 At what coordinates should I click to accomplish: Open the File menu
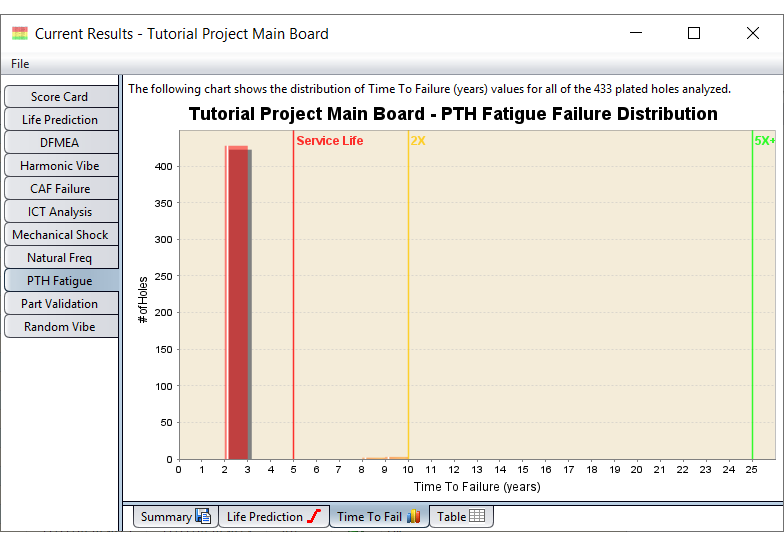click(x=20, y=64)
